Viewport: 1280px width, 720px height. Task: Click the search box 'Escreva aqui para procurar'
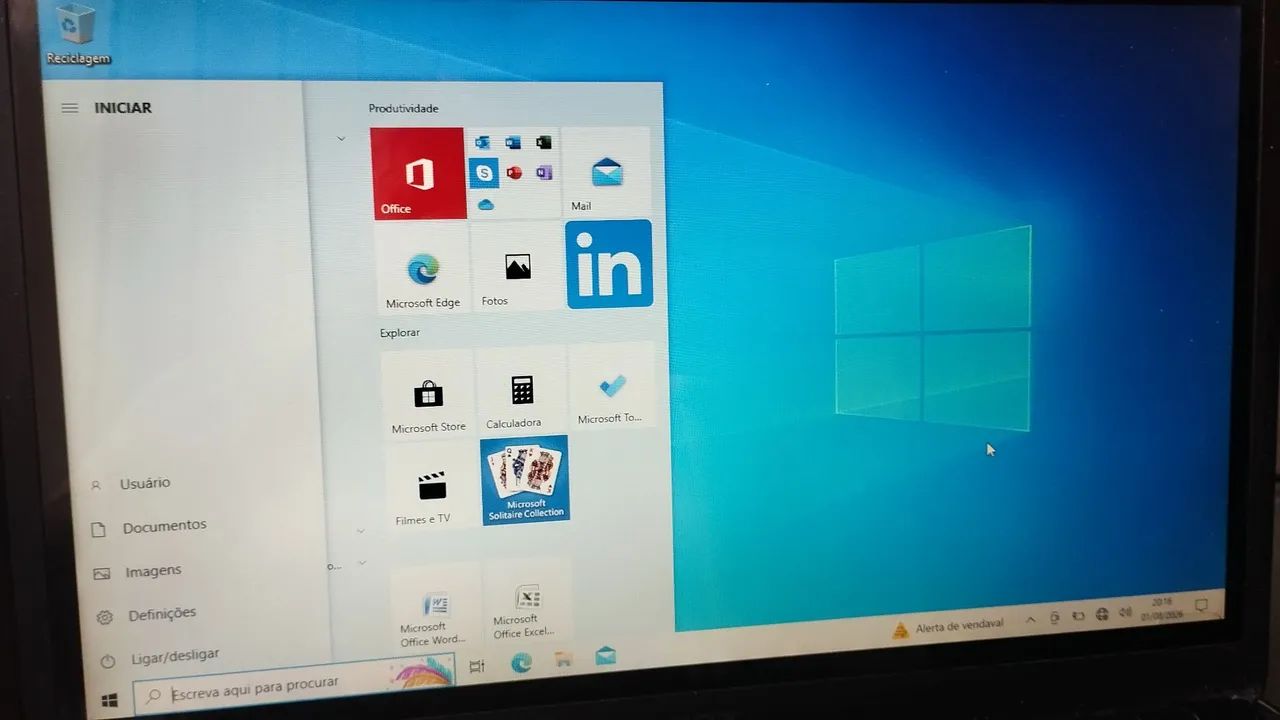click(x=295, y=683)
